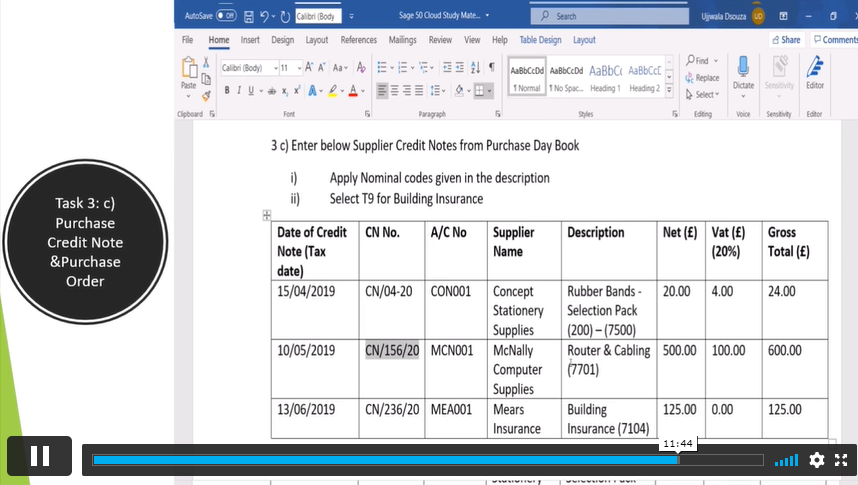The height and width of the screenshot is (485, 858).
Task: Select Align Left
Action: 382,90
